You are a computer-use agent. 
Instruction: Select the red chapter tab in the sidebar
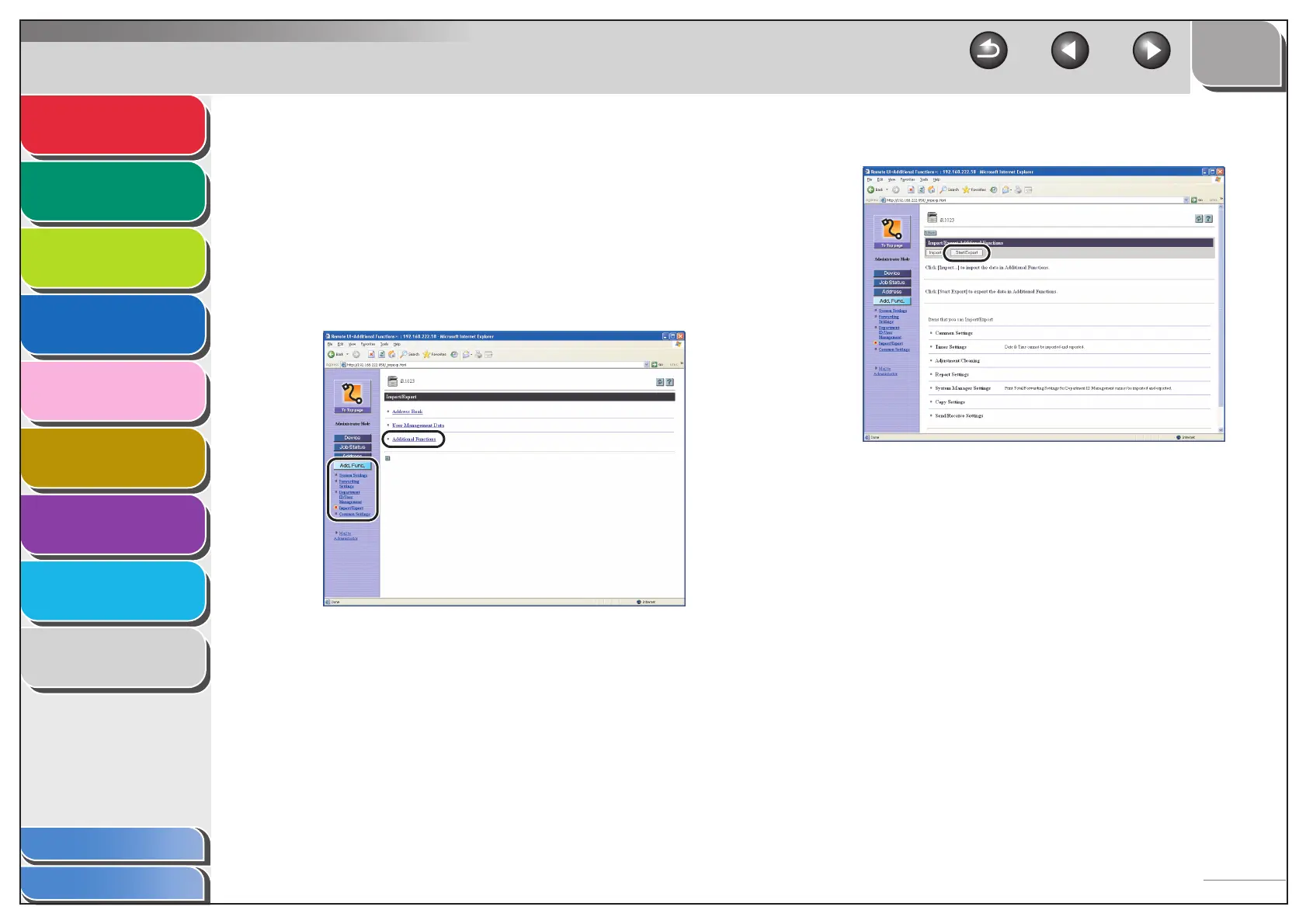tap(113, 125)
